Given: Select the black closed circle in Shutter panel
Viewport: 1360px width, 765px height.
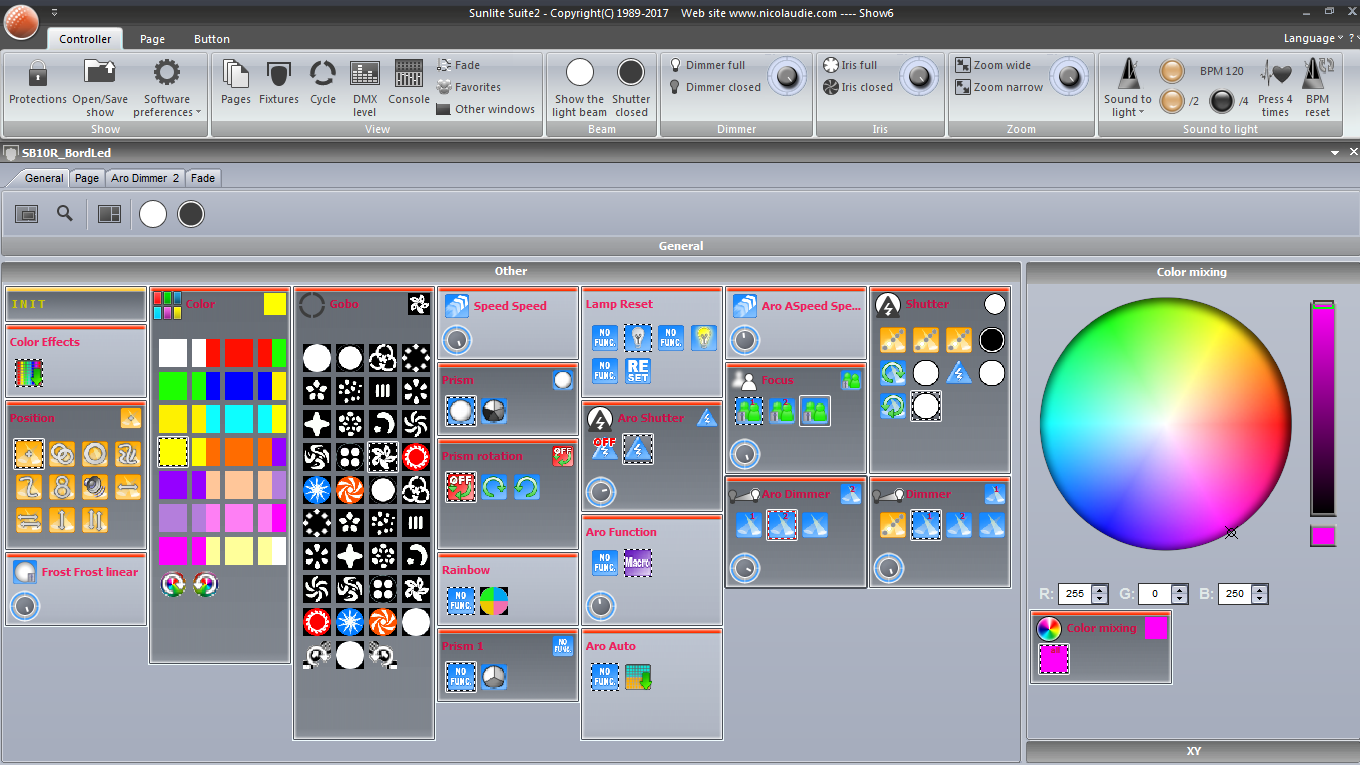Looking at the screenshot, I should tap(991, 340).
